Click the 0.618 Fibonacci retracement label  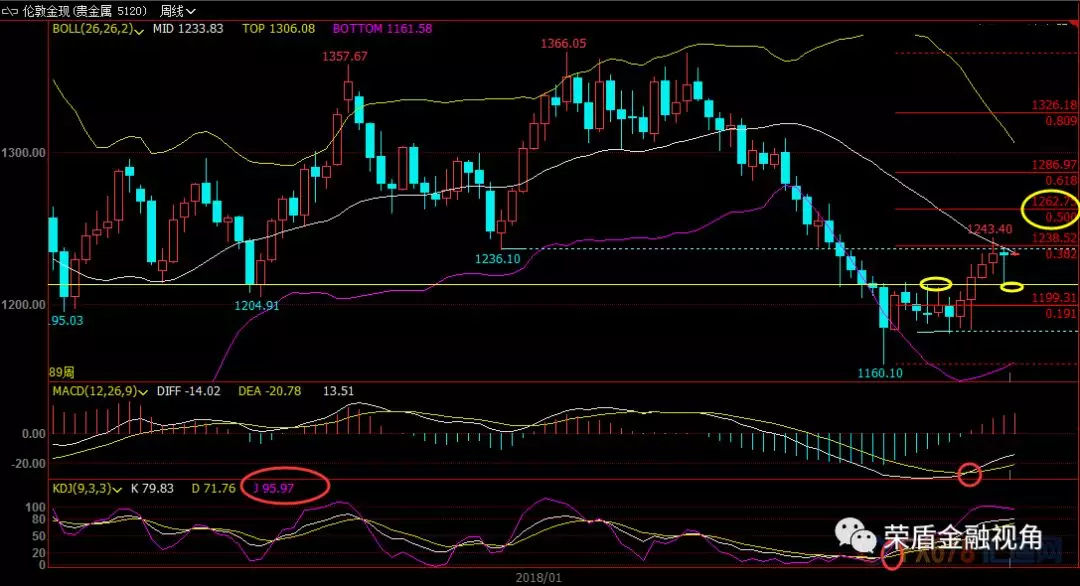pyautogui.click(x=1060, y=179)
